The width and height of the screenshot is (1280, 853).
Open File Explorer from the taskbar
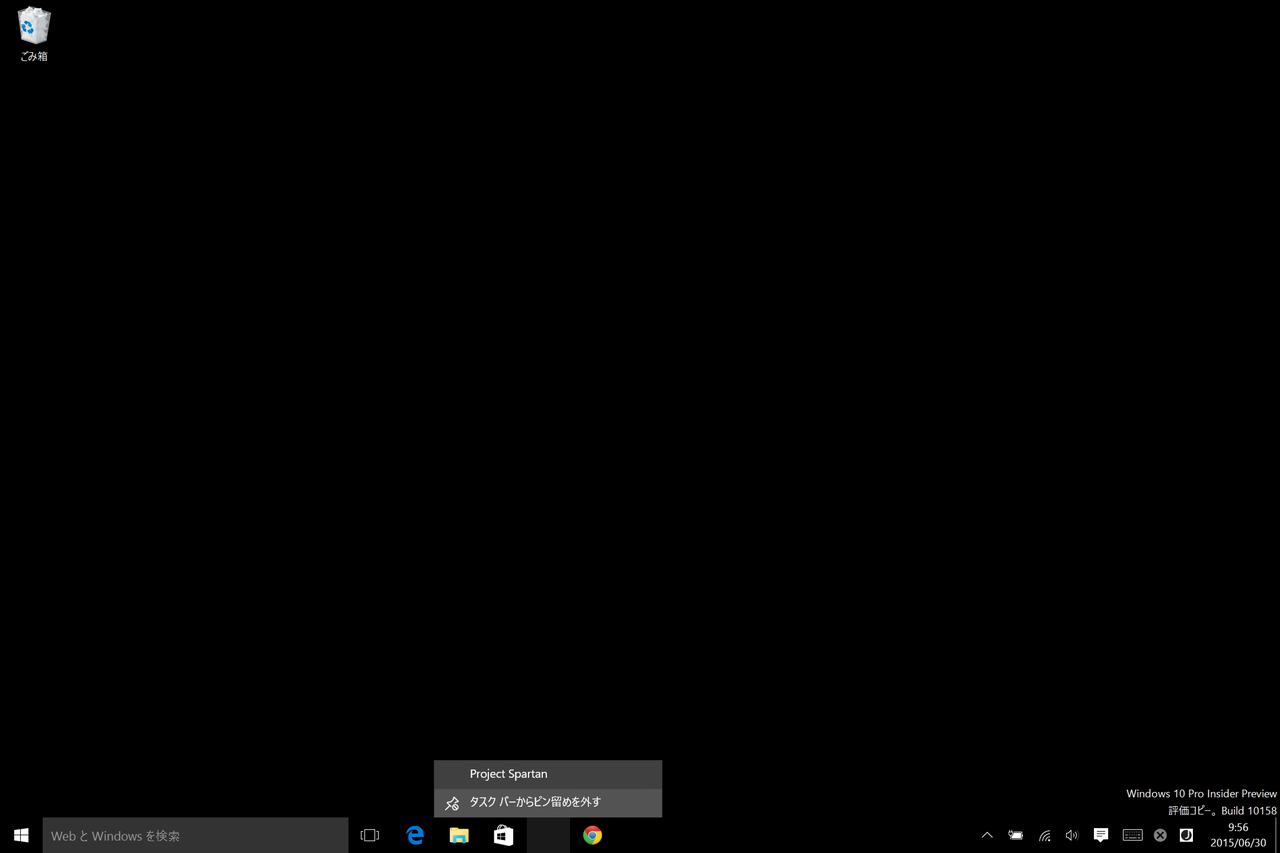(x=459, y=835)
